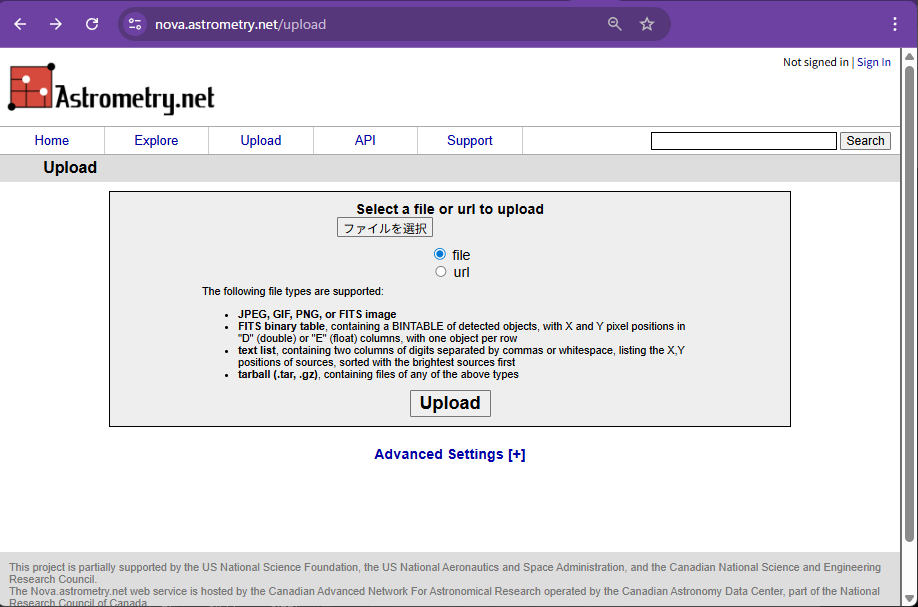Click 'JPEG, GIF, PNG, or FITS image' text

pyautogui.click(x=317, y=314)
